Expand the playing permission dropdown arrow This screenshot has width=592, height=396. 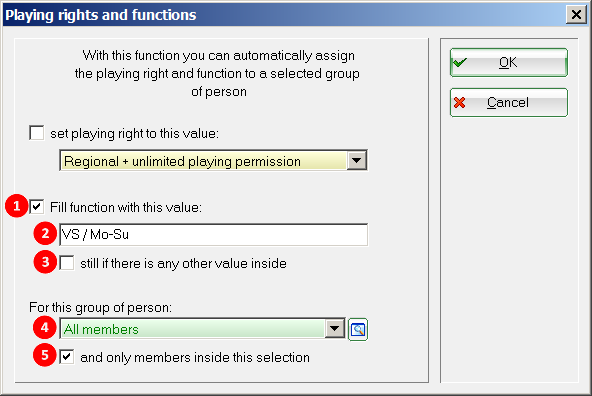(356, 161)
